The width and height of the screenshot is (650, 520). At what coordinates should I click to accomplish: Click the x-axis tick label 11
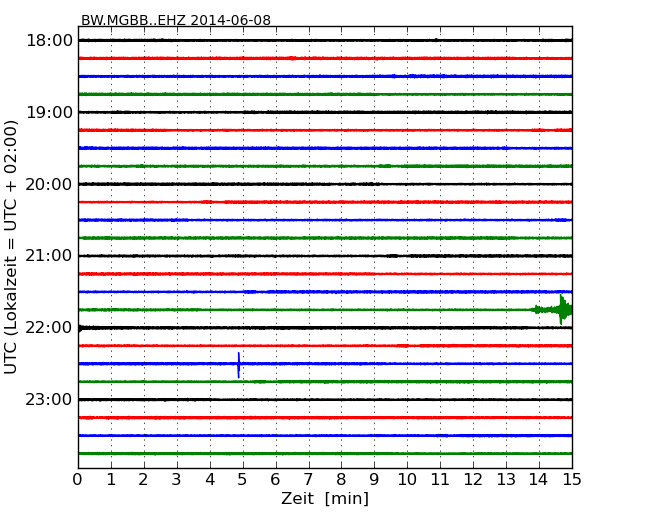tap(440, 480)
